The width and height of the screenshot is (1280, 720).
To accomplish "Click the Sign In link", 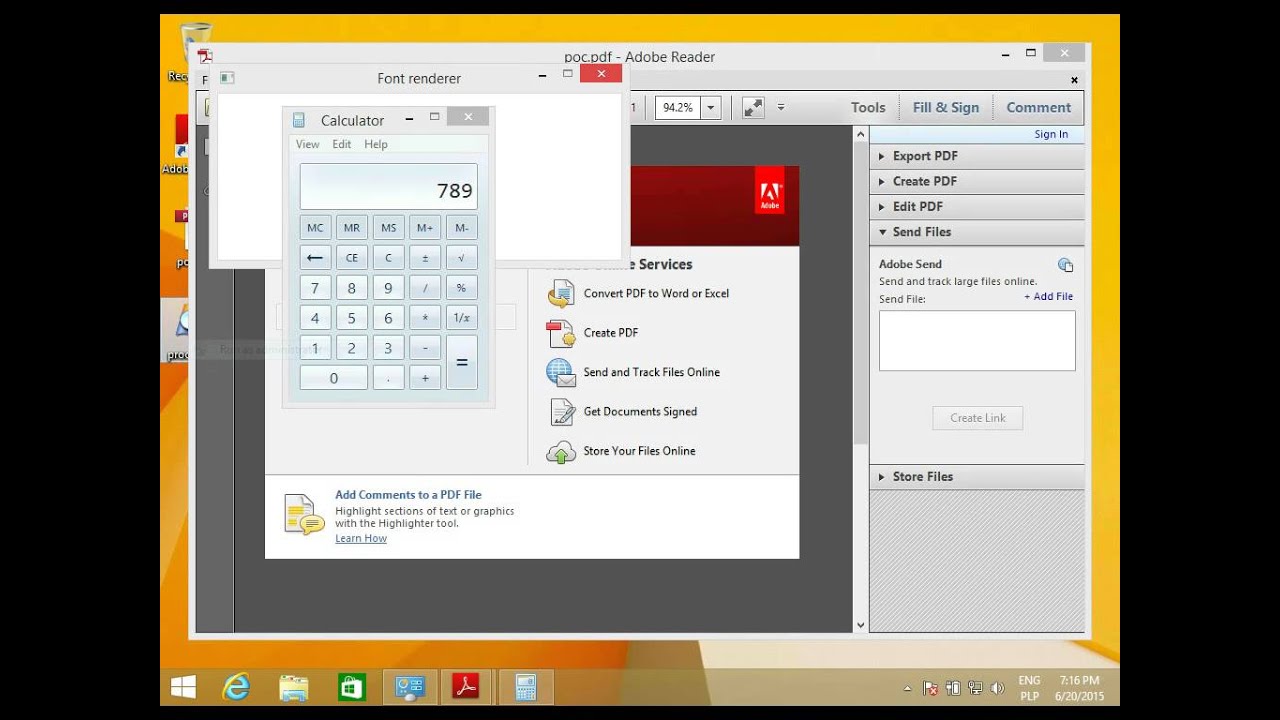I will pos(1051,134).
